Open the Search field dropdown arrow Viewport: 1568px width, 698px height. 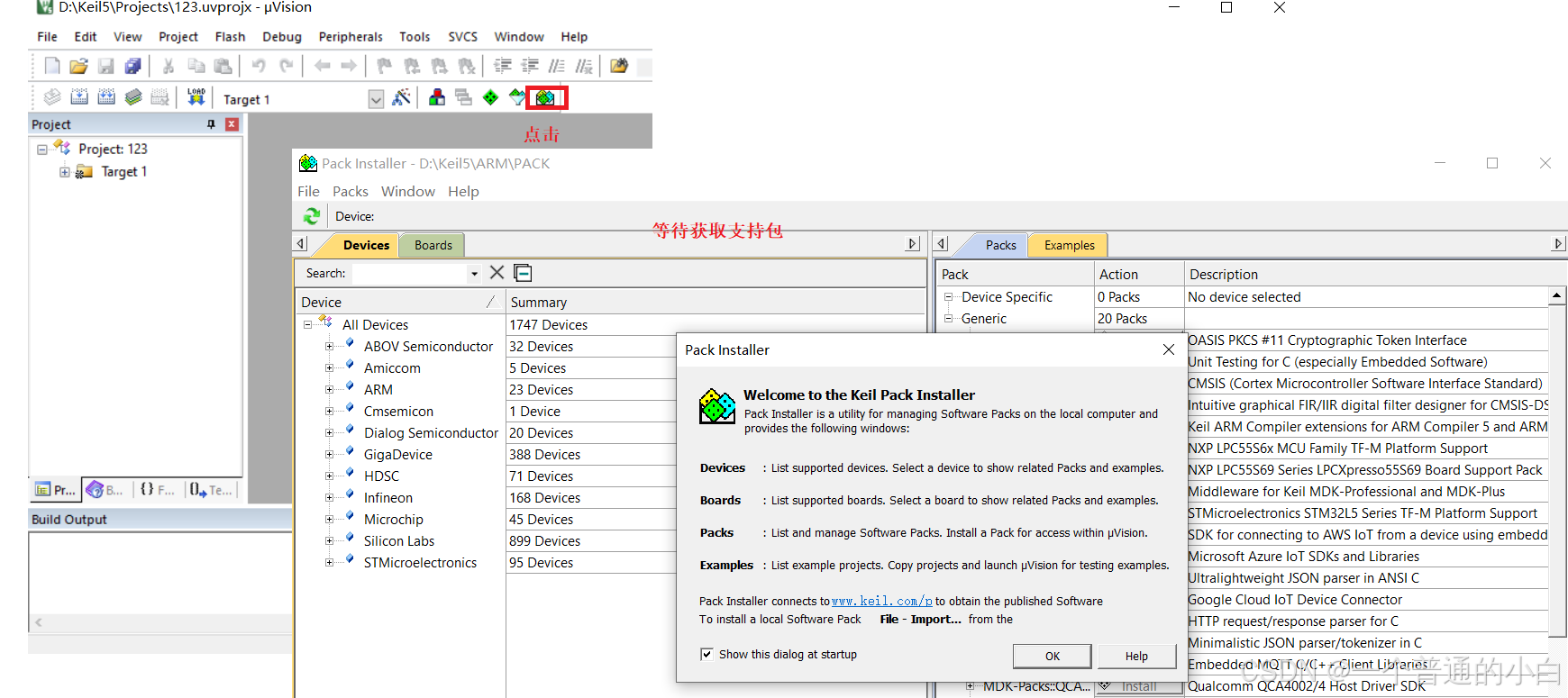pyautogui.click(x=474, y=273)
